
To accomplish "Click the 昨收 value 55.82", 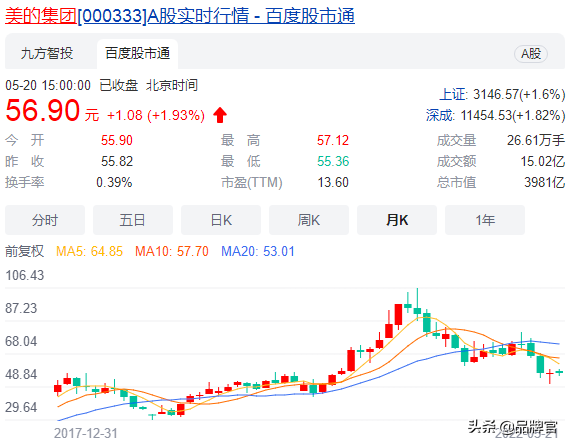I will pyautogui.click(x=117, y=161).
